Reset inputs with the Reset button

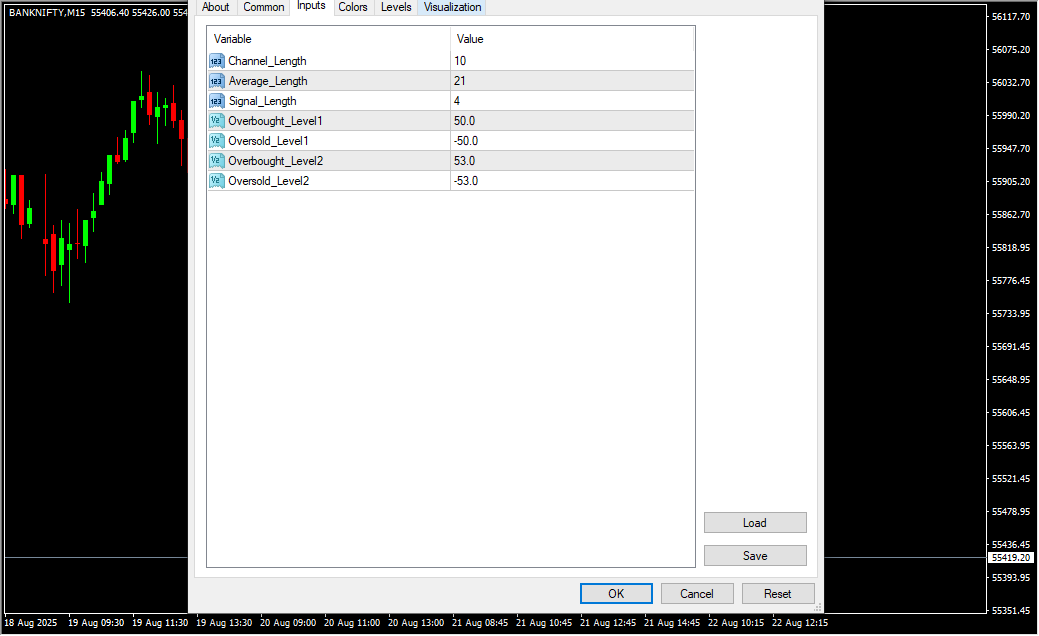[x=778, y=594]
